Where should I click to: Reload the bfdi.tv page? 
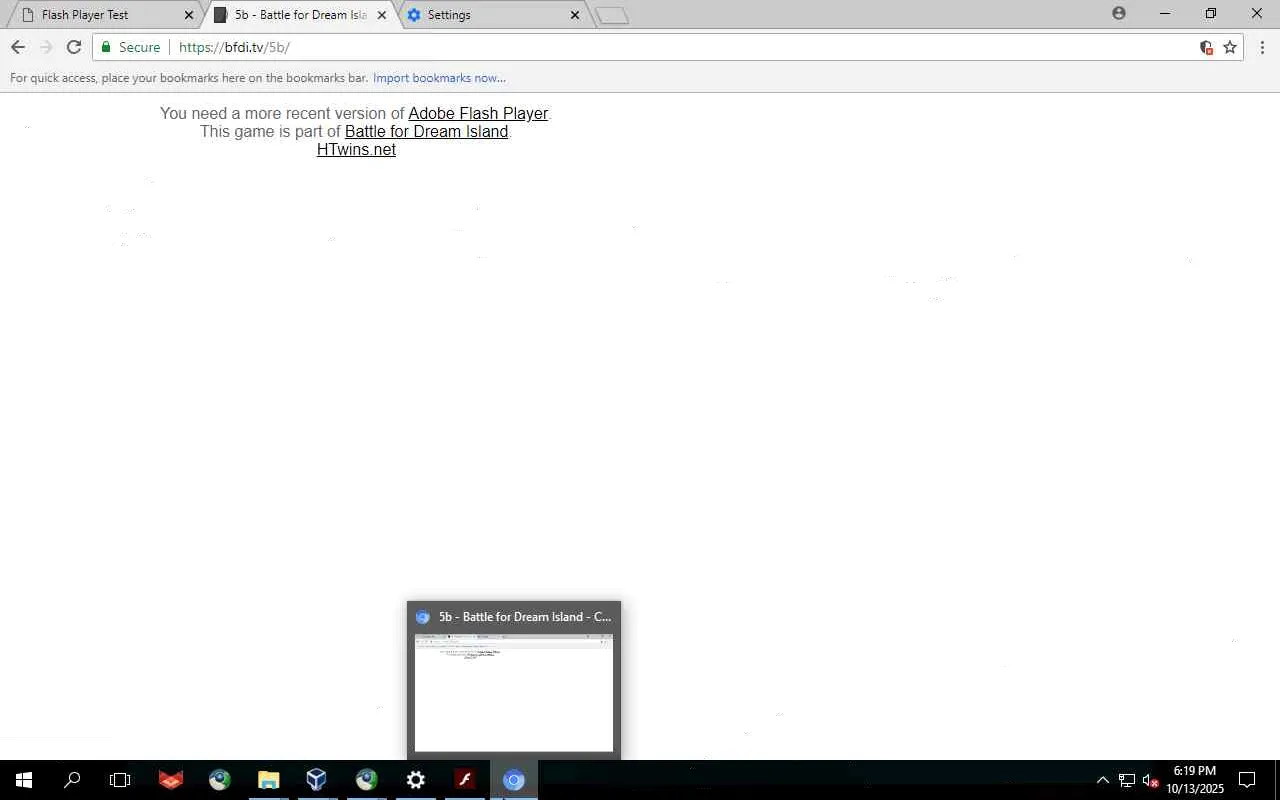74,47
